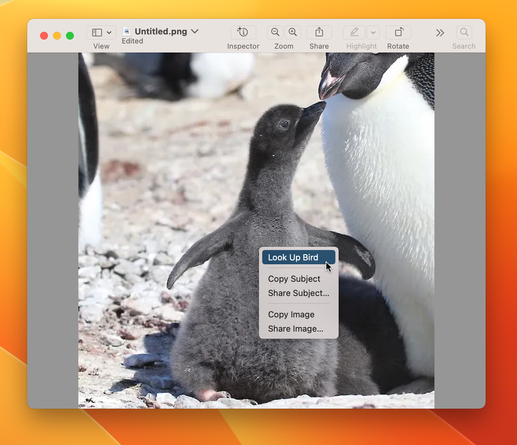Viewport: 517px width, 445px height.
Task: Choose Share Subject… menu entry
Action: (299, 293)
